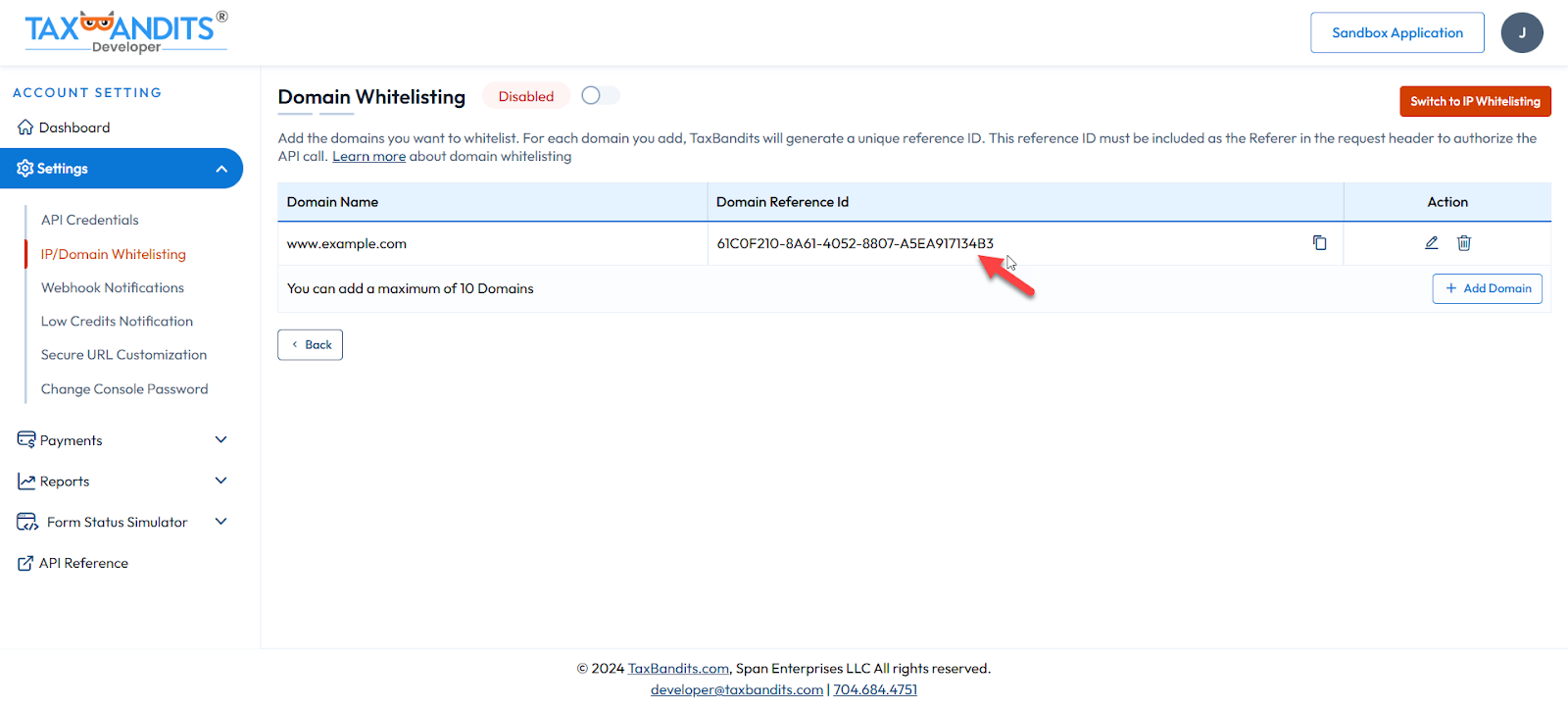Viewport: 1568px width, 710px height.
Task: Open Reports menu
Action: [65, 482]
